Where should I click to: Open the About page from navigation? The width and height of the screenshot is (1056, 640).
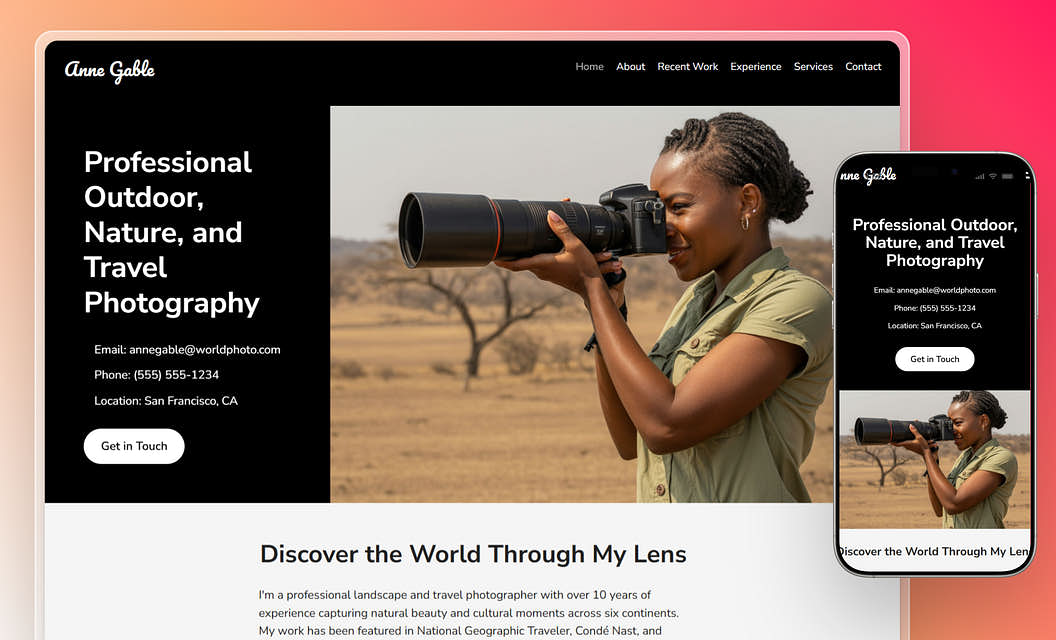click(x=630, y=67)
